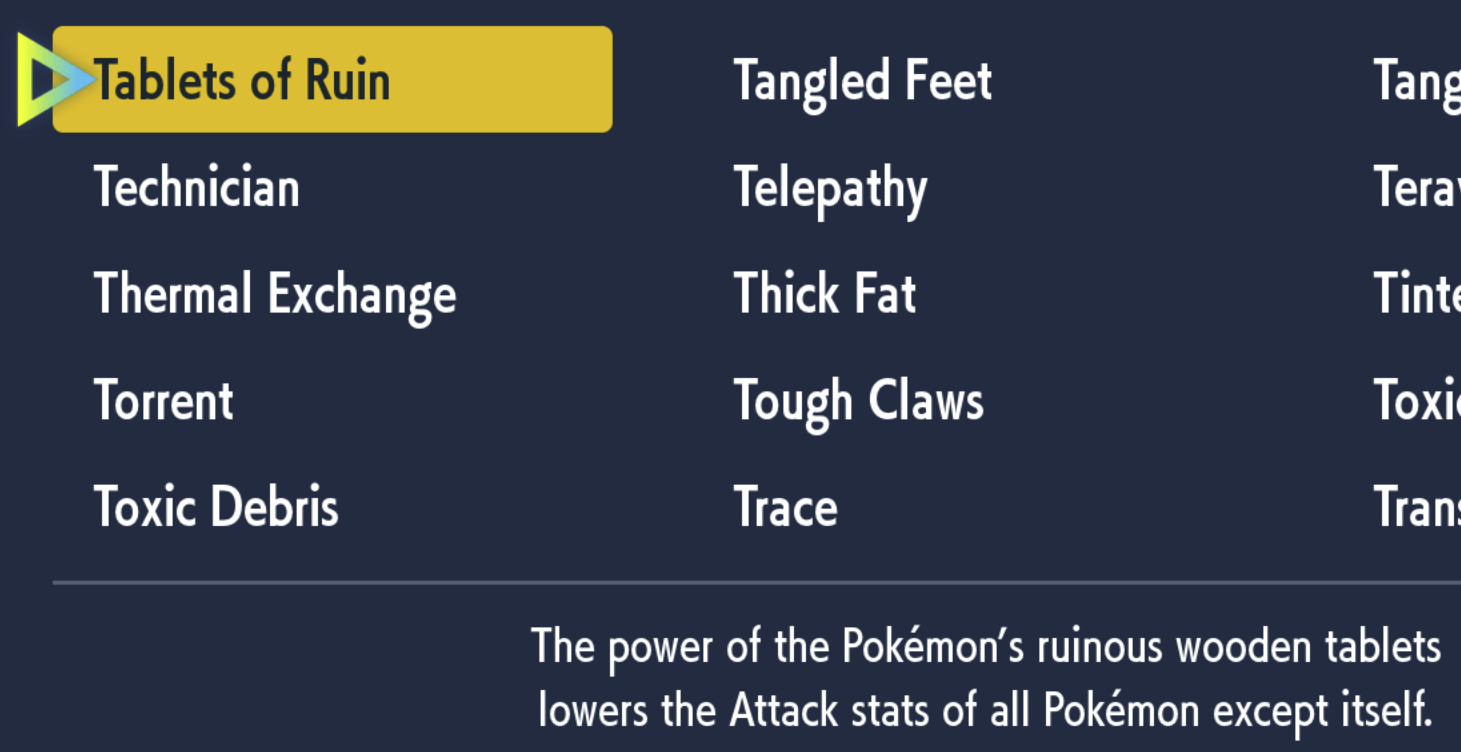Select the cut-off ability starting with 'Trans'
Image resolution: width=1461 pixels, height=752 pixels.
[x=1417, y=506]
